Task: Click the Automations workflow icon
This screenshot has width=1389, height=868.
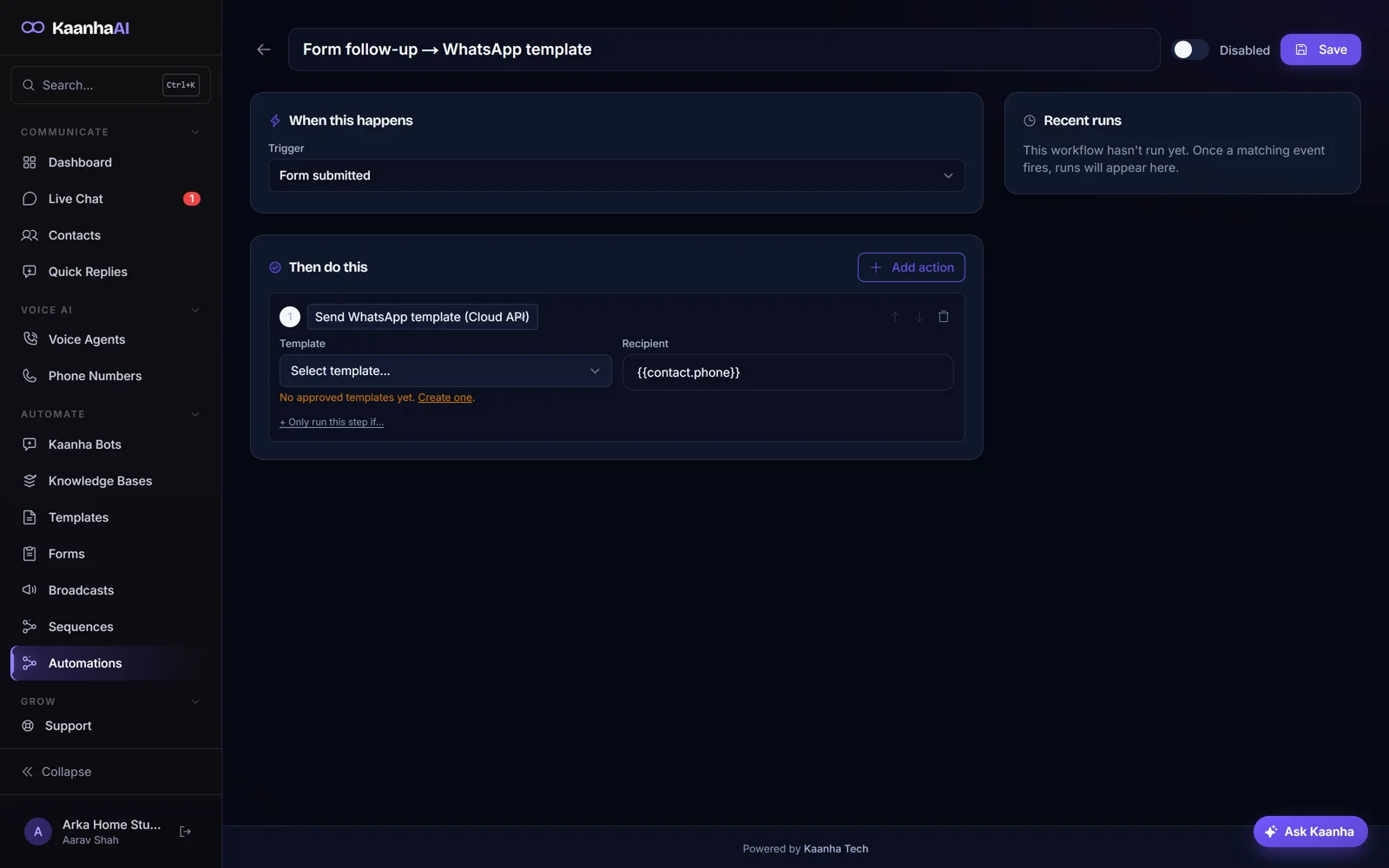Action: coord(30,663)
